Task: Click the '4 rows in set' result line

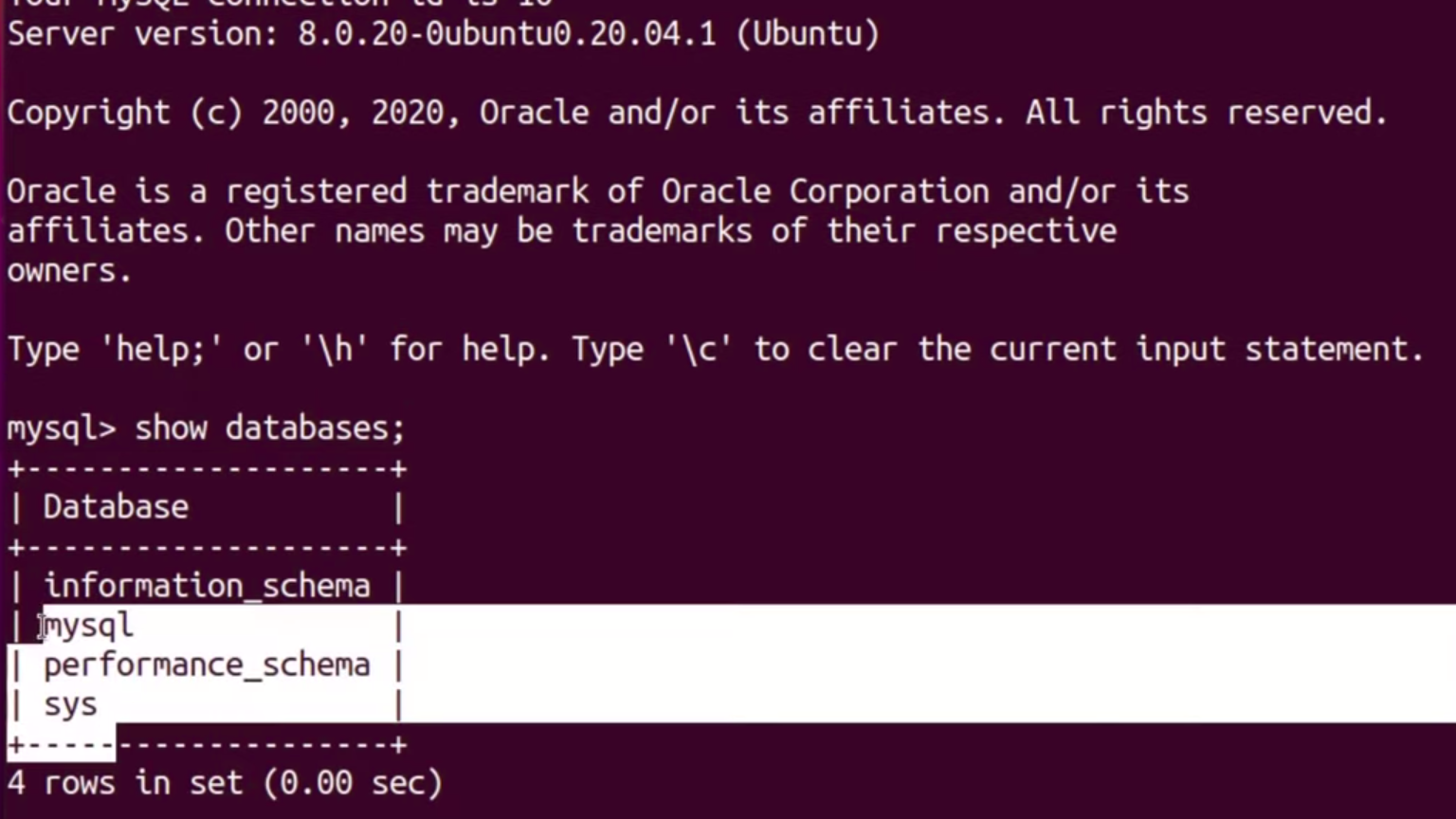Action: pos(125,783)
